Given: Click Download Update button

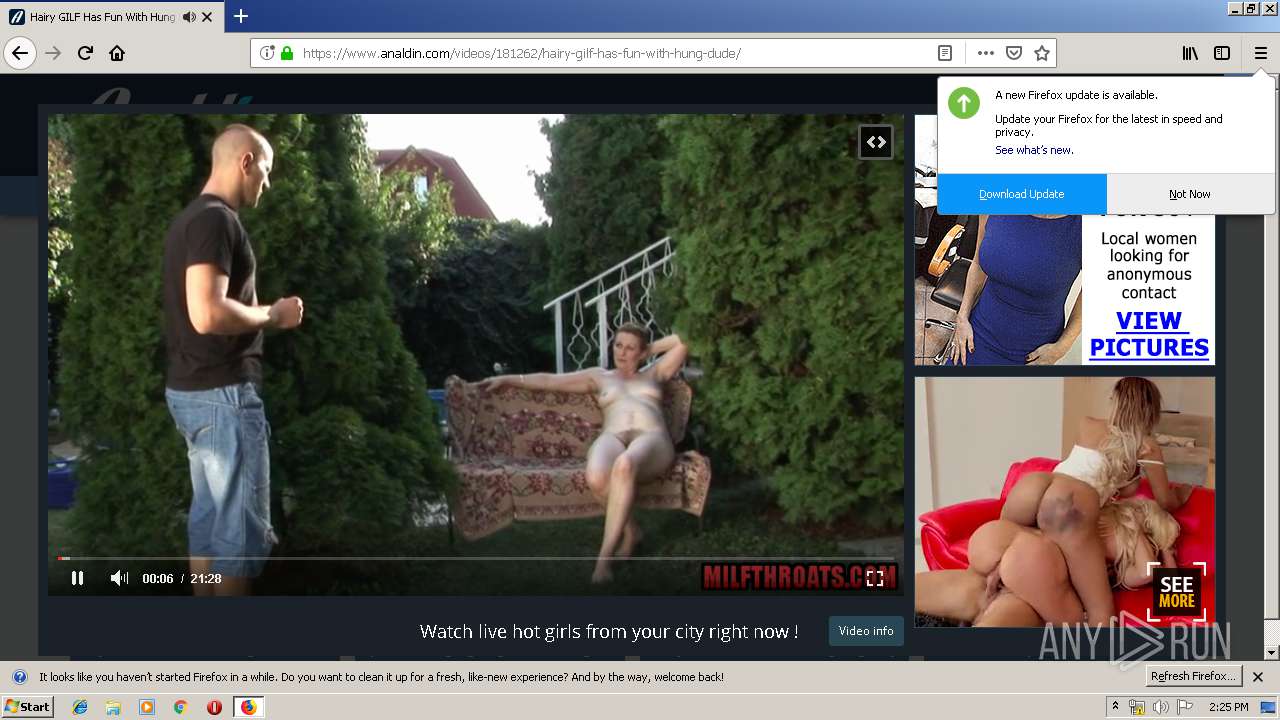Looking at the screenshot, I should pos(1021,194).
